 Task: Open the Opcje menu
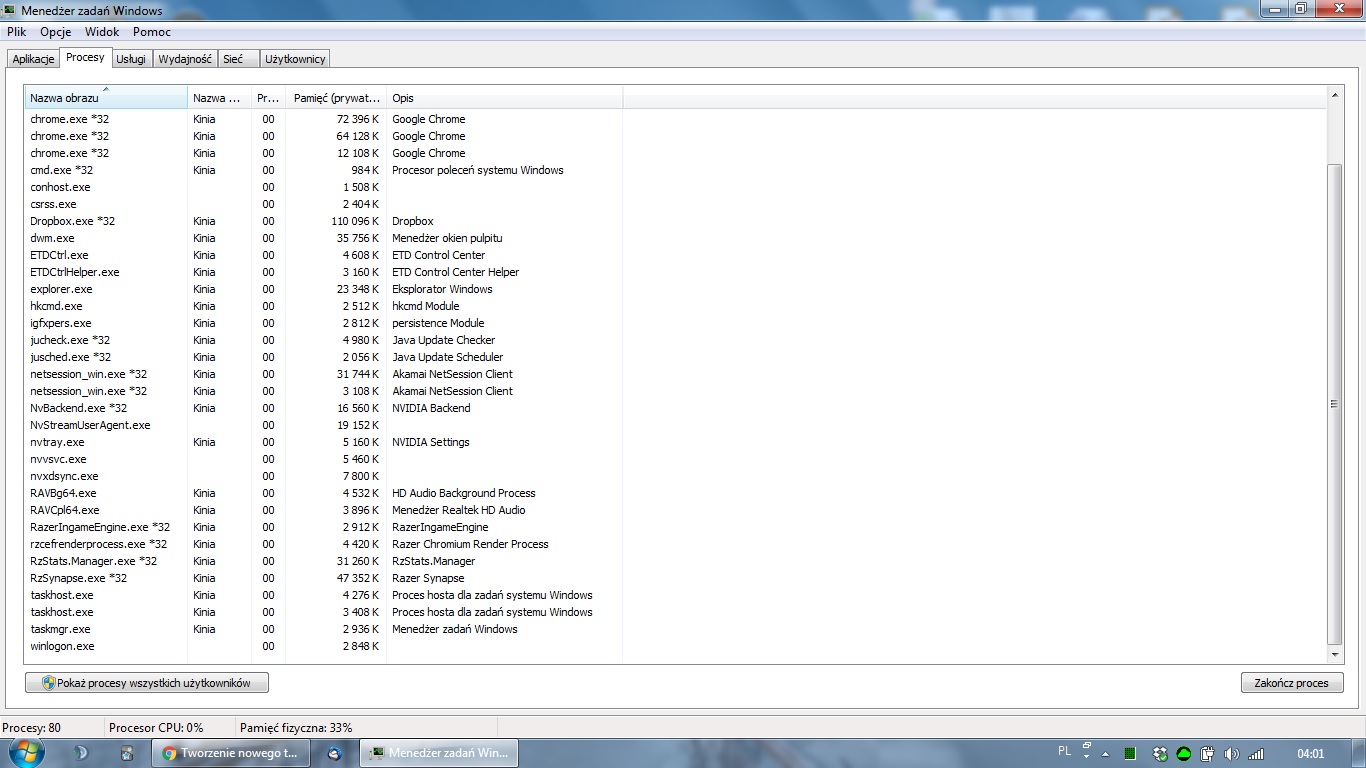pos(55,32)
